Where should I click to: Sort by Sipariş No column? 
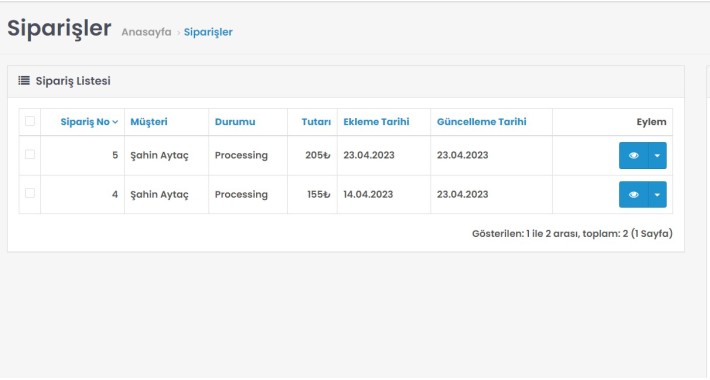pos(85,122)
